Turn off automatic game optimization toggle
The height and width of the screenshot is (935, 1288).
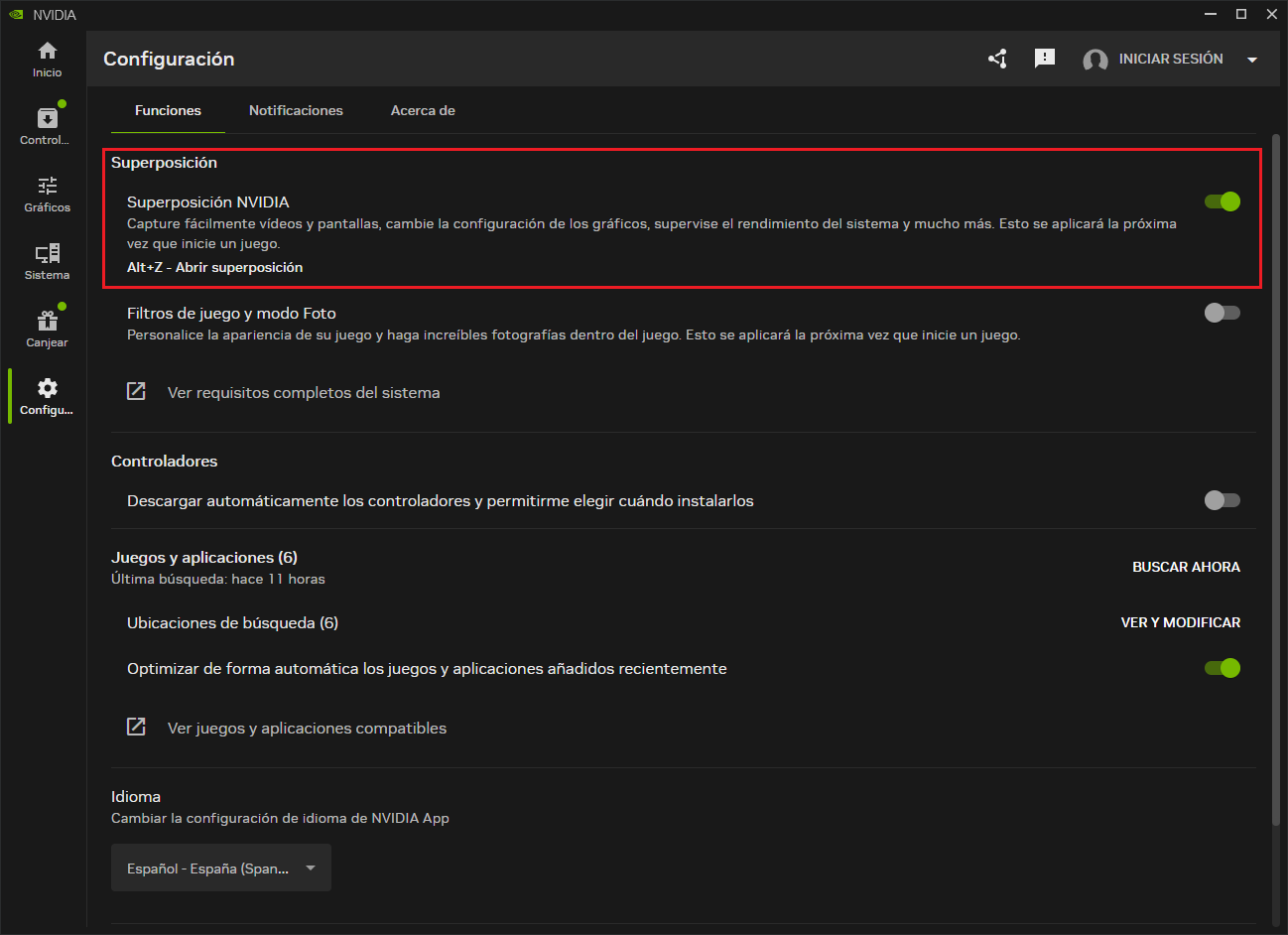click(x=1223, y=668)
